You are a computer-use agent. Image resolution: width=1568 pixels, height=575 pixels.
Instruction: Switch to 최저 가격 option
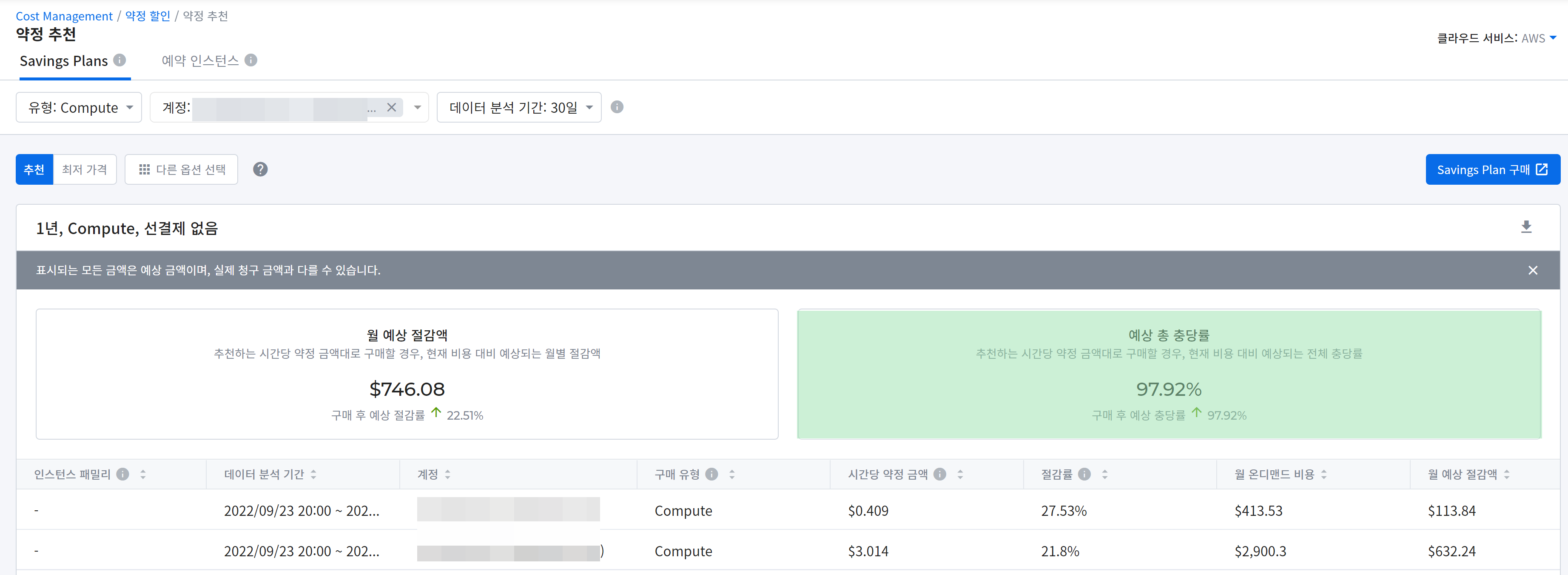(x=85, y=169)
